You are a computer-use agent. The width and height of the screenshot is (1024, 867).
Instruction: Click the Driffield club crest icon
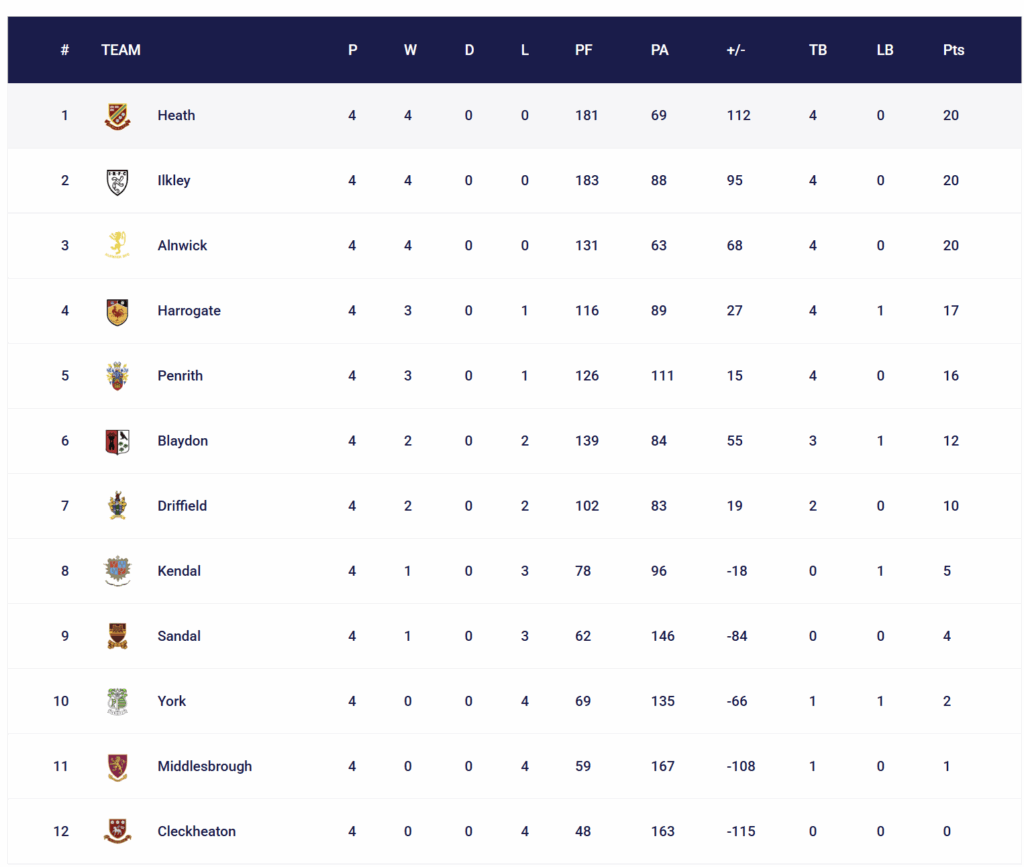pos(117,506)
